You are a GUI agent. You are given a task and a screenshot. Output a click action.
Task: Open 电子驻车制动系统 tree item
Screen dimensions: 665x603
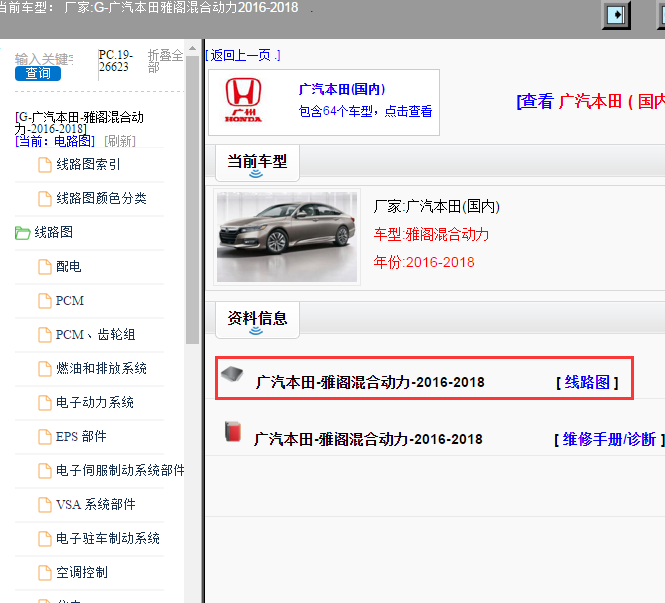pos(108,539)
